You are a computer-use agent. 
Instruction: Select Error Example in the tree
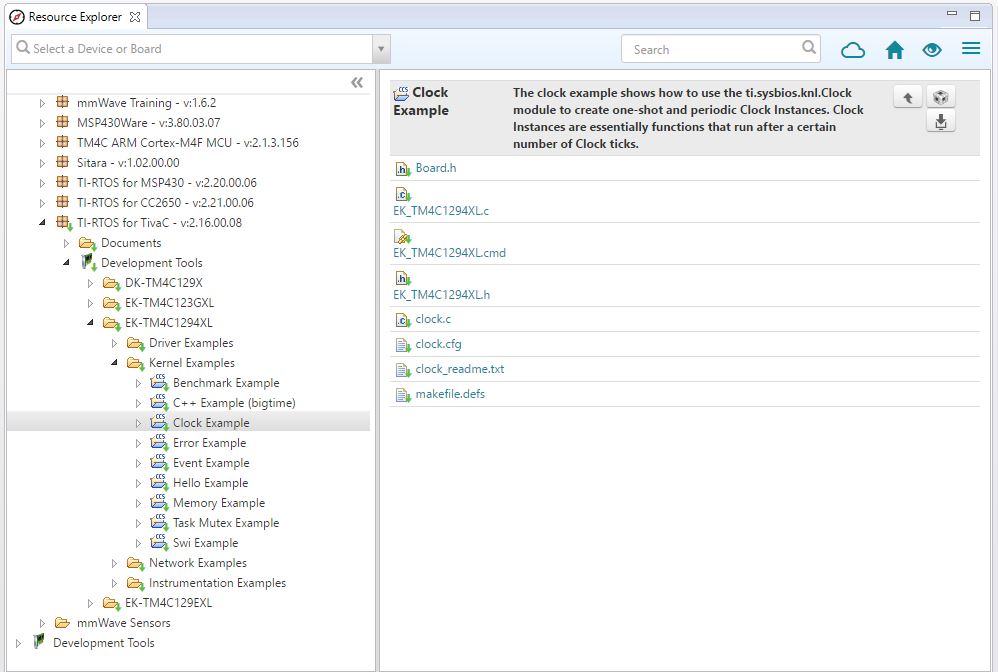click(x=209, y=443)
